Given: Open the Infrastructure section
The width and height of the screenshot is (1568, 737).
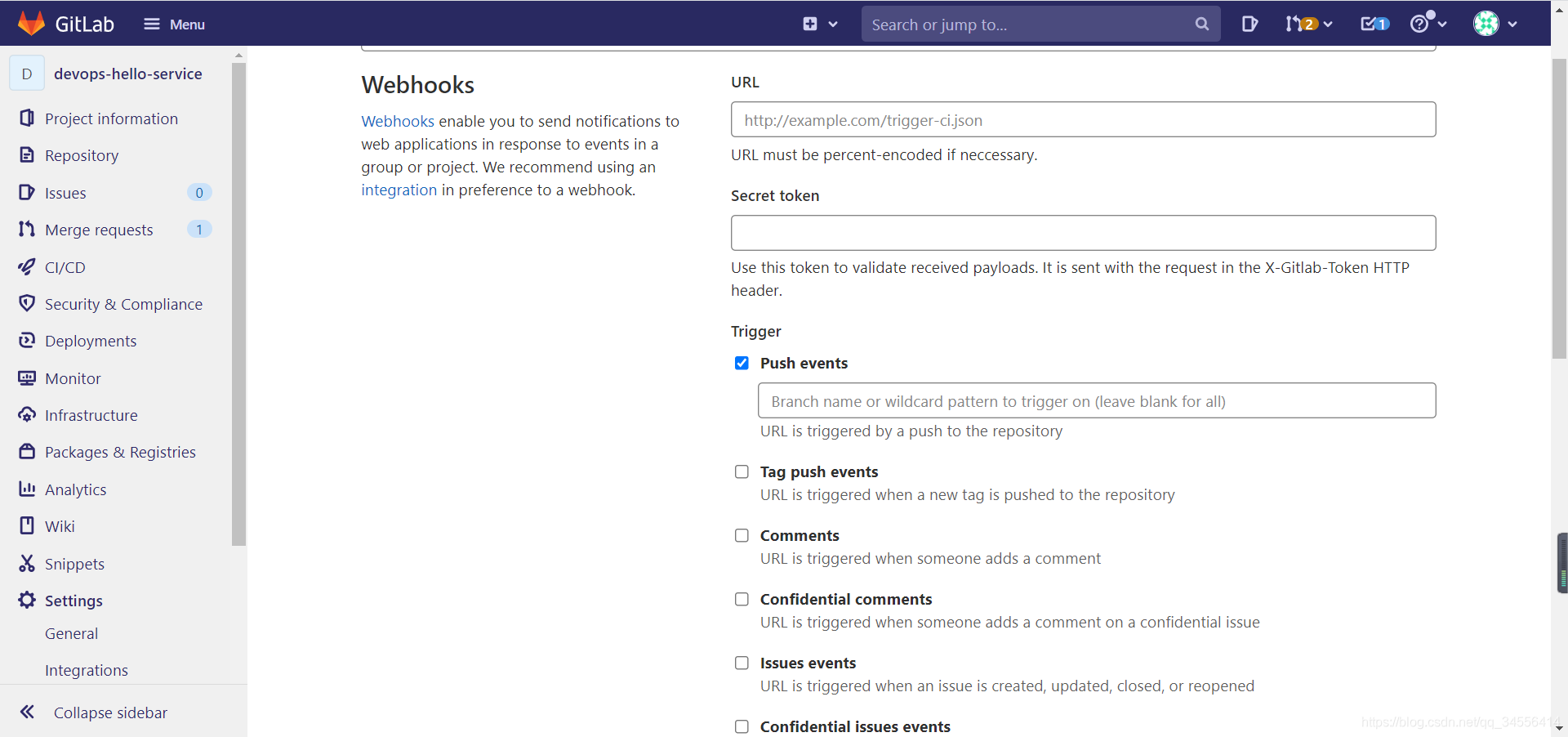Looking at the screenshot, I should (x=91, y=414).
